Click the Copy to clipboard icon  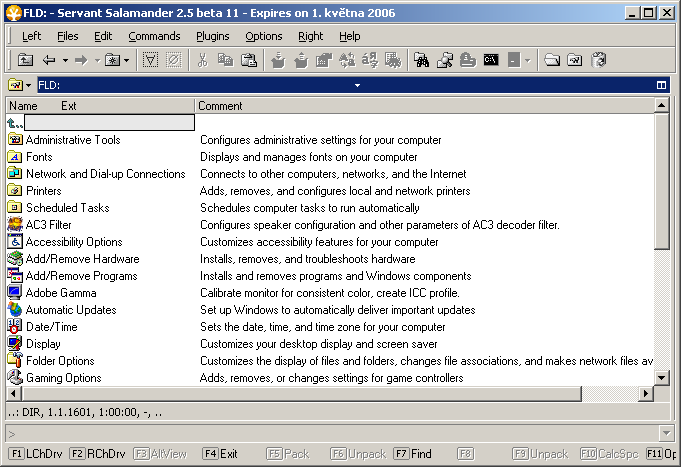pyautogui.click(x=225, y=60)
